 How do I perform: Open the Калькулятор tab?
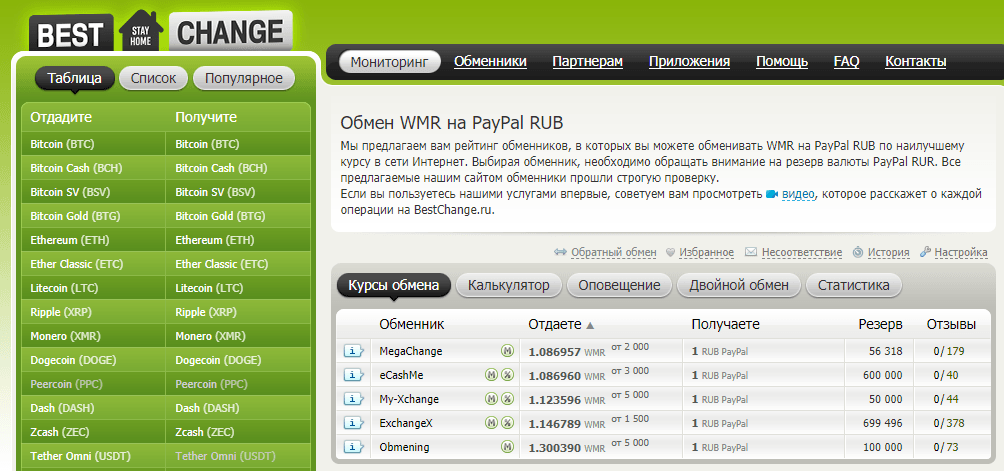(509, 285)
